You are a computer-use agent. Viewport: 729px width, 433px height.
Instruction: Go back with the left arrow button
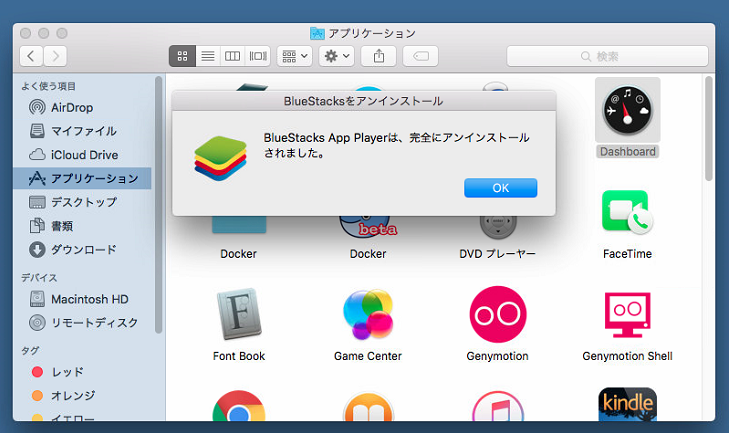pos(31,56)
